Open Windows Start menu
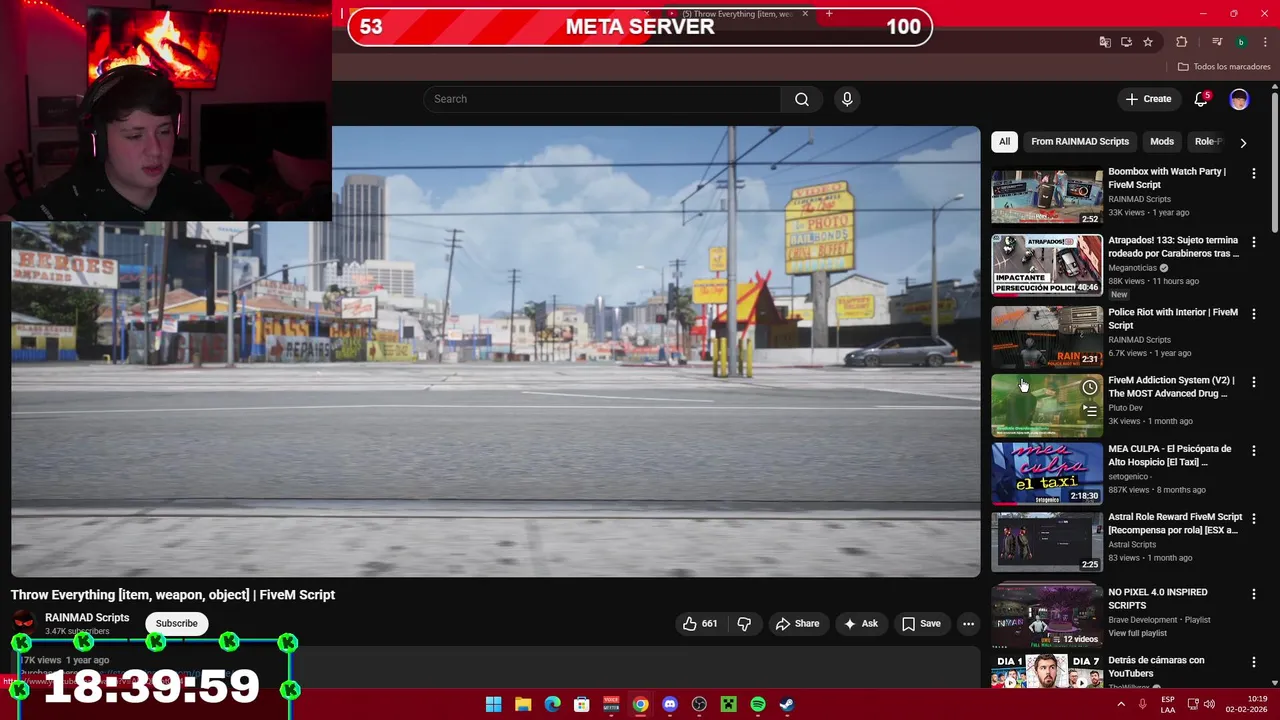Image resolution: width=1280 pixels, height=720 pixels. pos(493,705)
